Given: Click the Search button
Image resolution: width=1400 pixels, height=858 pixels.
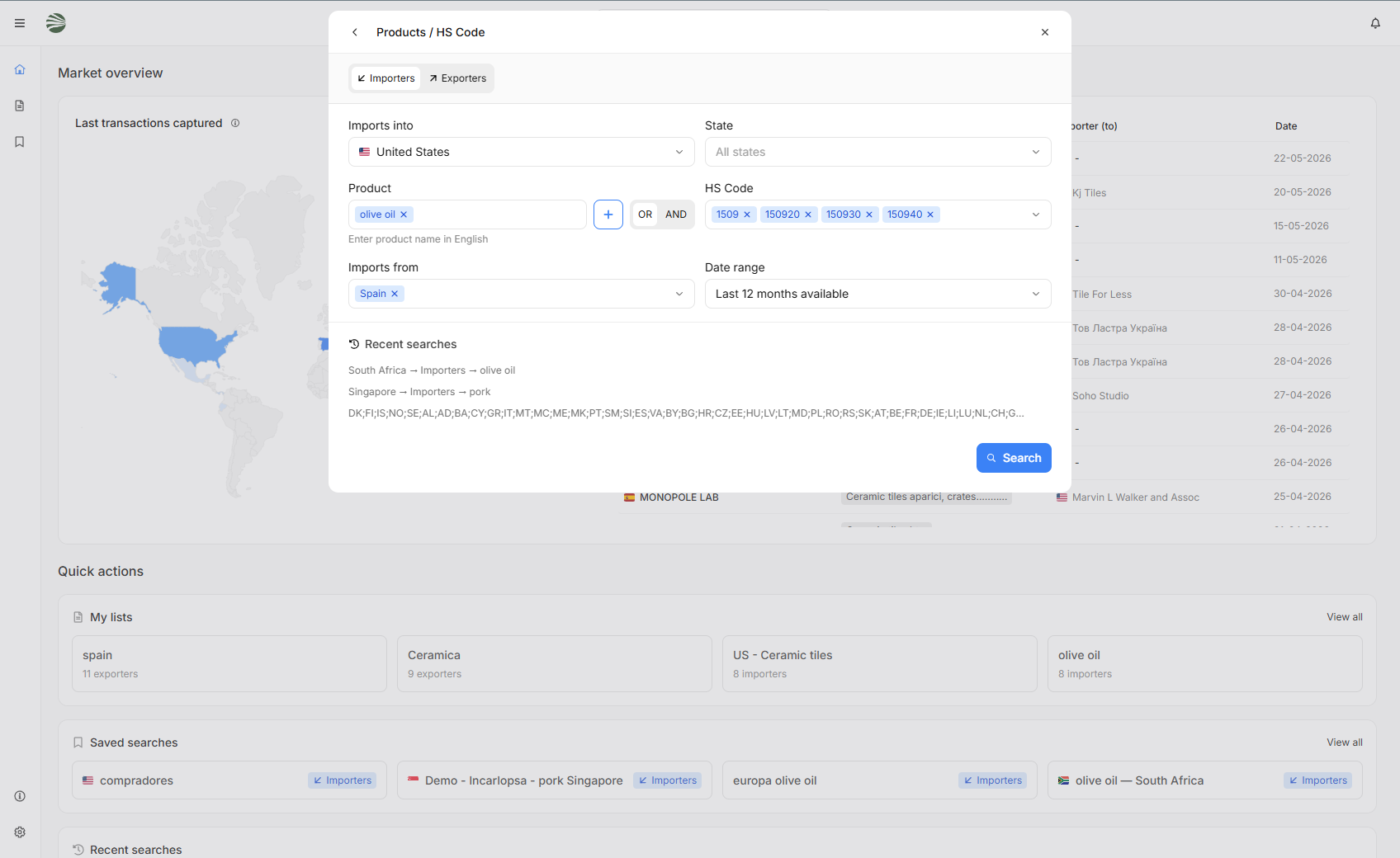Looking at the screenshot, I should click(x=1014, y=458).
